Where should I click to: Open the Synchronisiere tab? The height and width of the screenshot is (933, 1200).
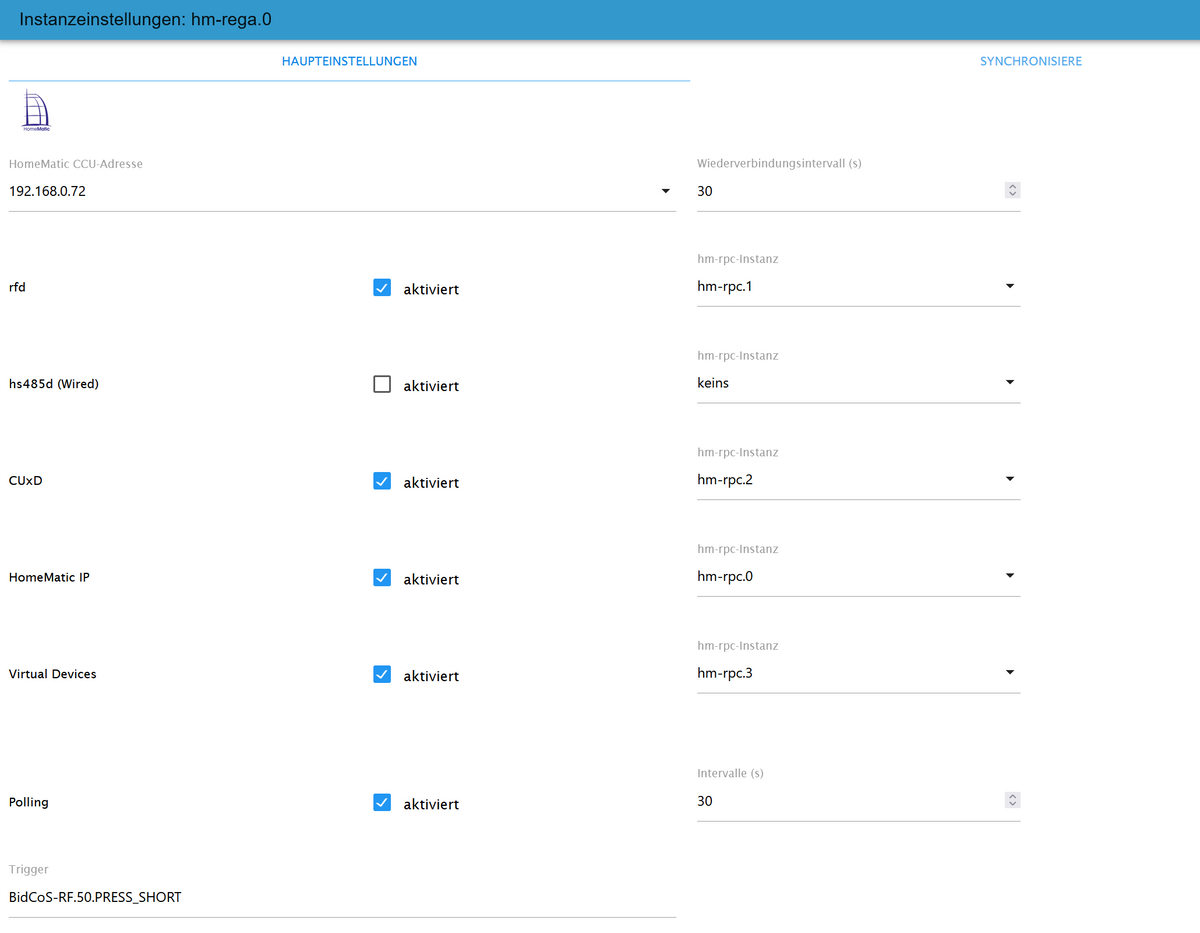(1030, 61)
